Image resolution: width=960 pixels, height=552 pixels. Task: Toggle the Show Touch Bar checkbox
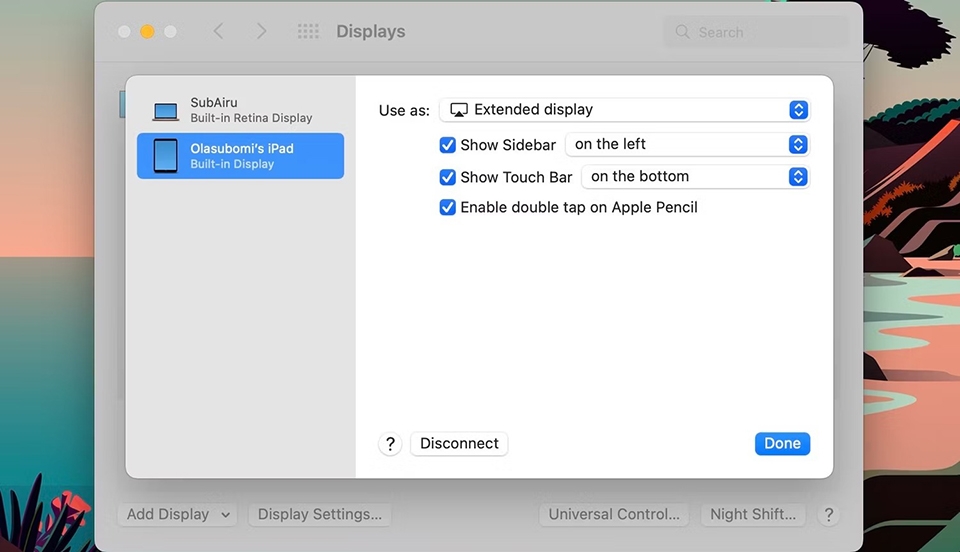click(x=448, y=177)
